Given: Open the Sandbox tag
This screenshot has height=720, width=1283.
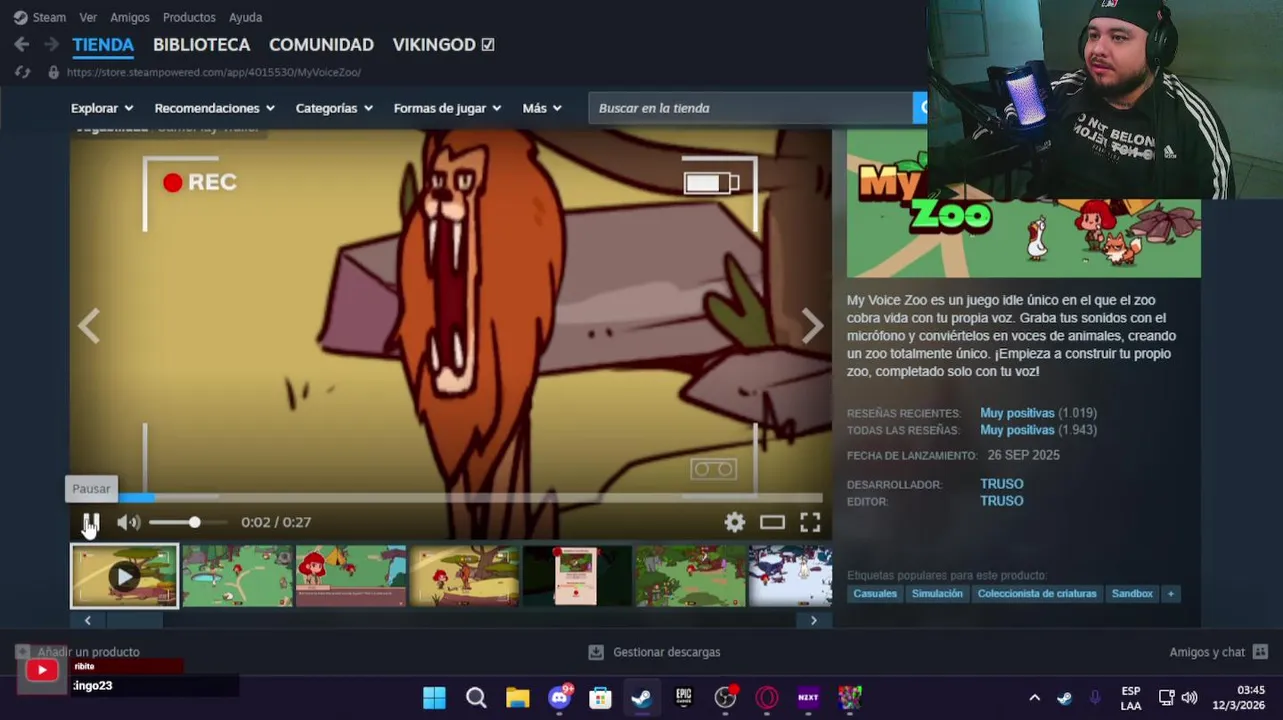Looking at the screenshot, I should [x=1132, y=594].
